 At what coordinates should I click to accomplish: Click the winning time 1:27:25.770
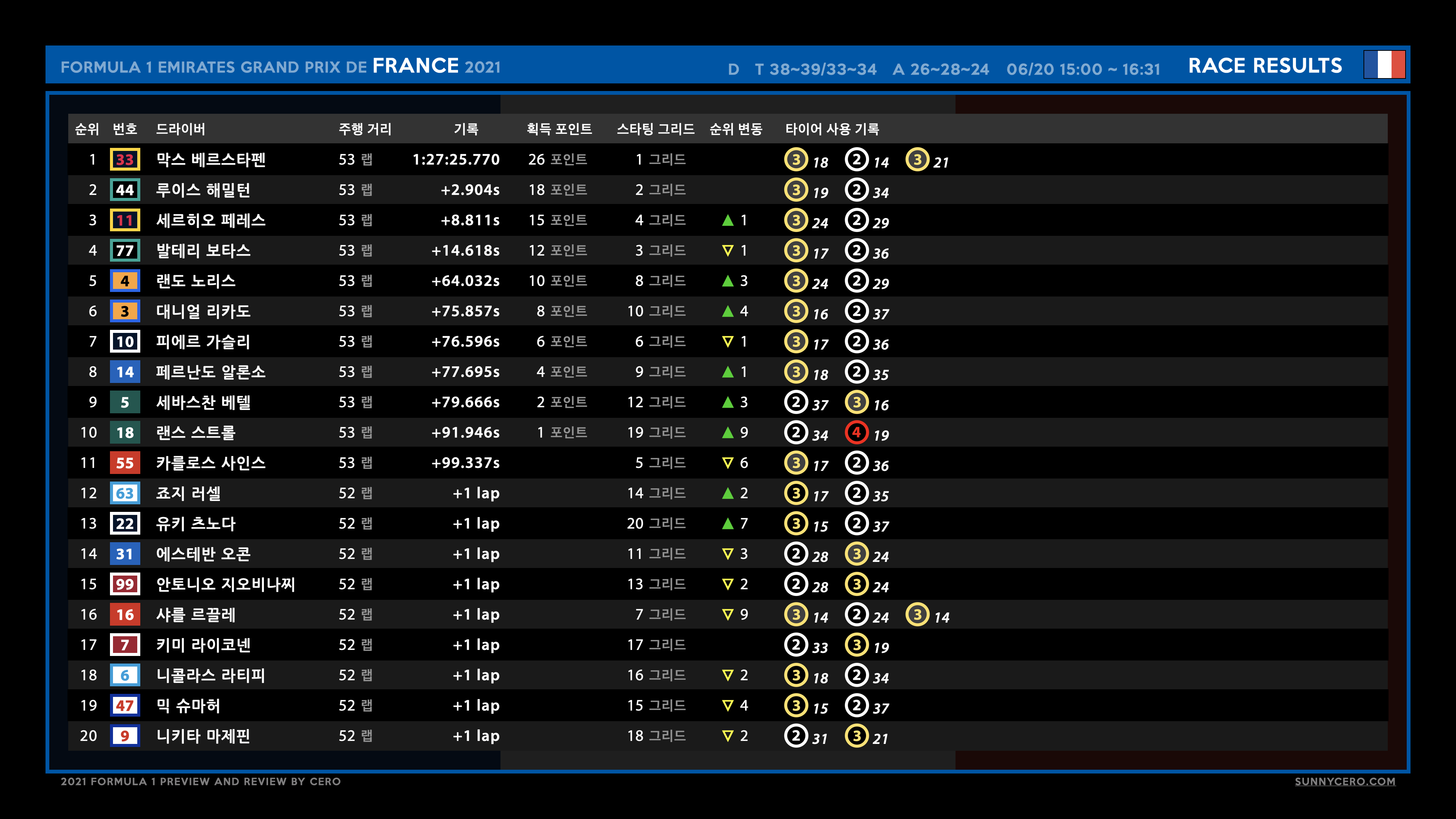point(456,159)
